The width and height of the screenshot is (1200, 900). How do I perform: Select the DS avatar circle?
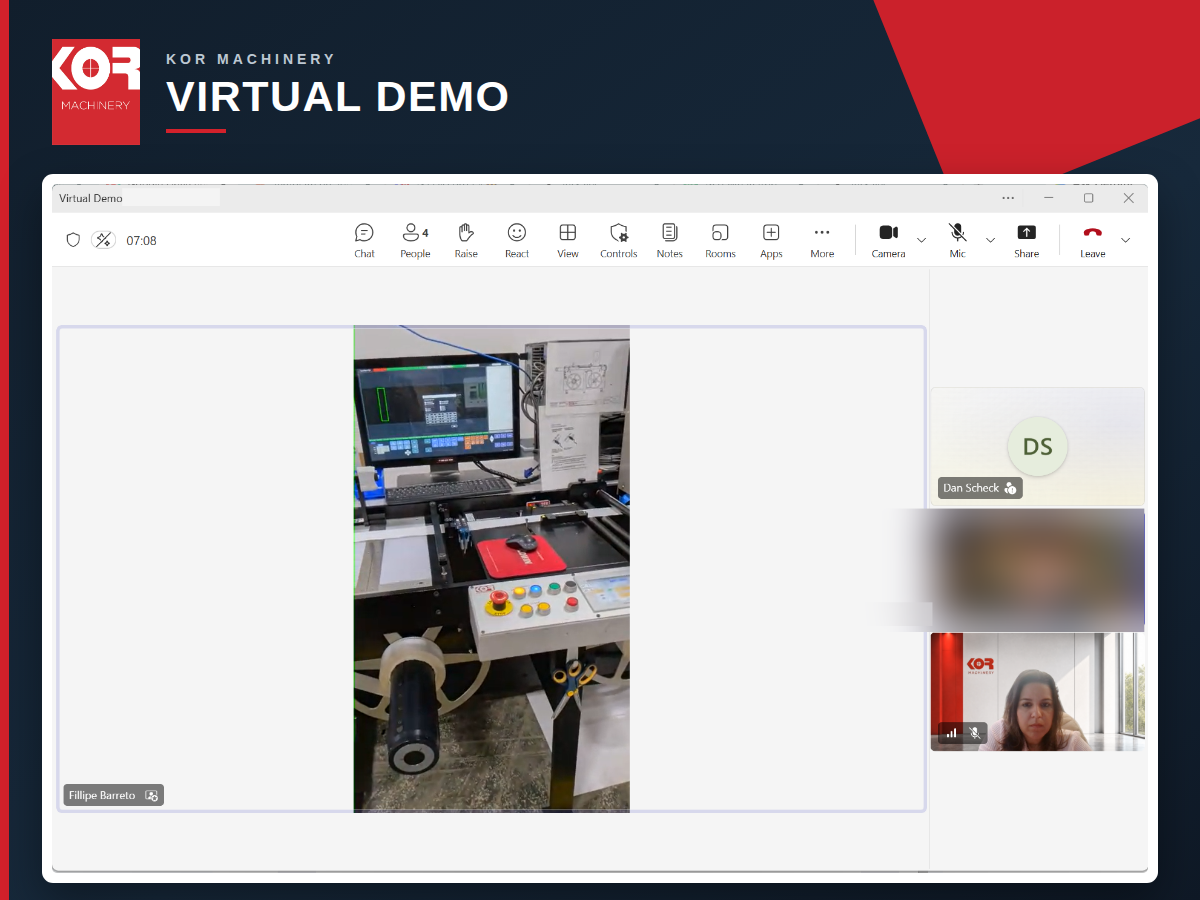(x=1038, y=446)
